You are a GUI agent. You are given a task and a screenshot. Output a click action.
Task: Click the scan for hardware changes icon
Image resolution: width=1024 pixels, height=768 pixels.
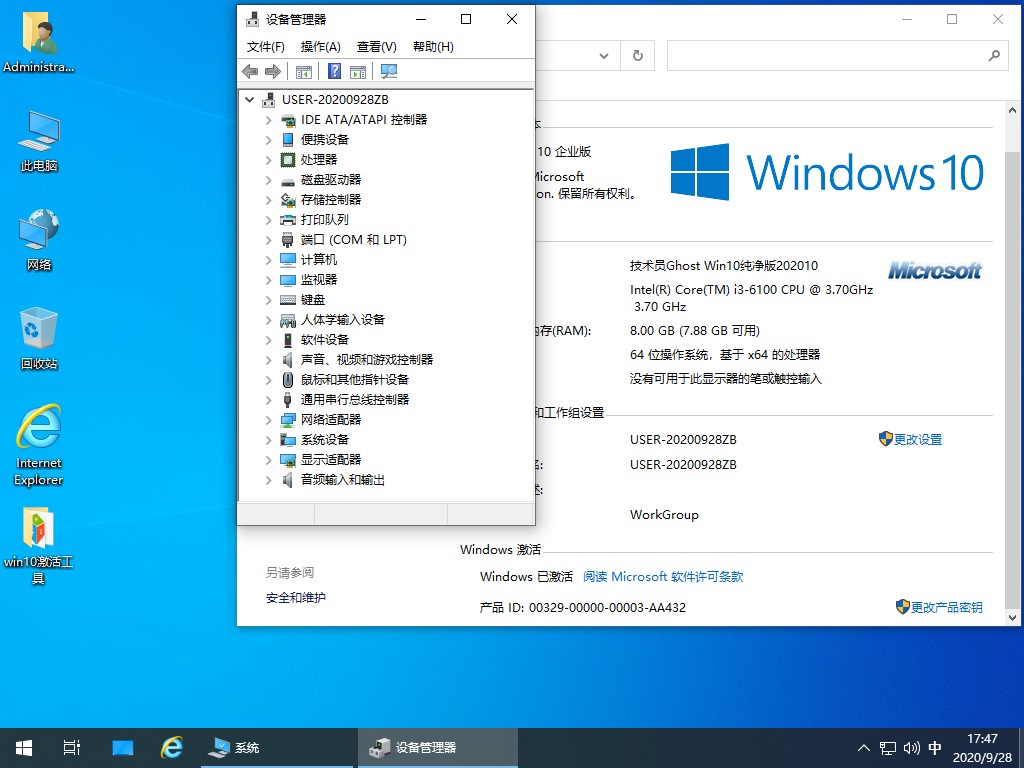pos(389,71)
